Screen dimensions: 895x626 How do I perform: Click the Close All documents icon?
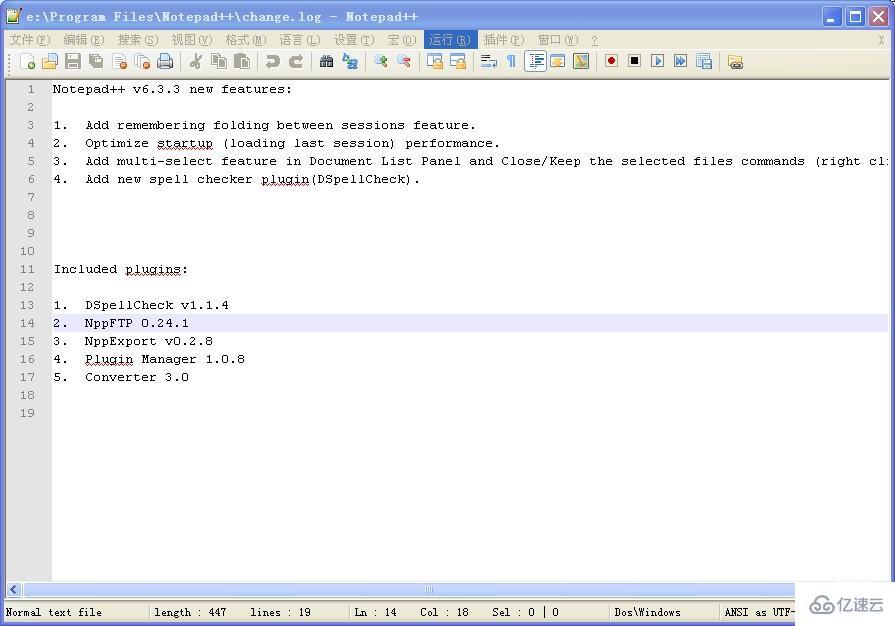142,62
